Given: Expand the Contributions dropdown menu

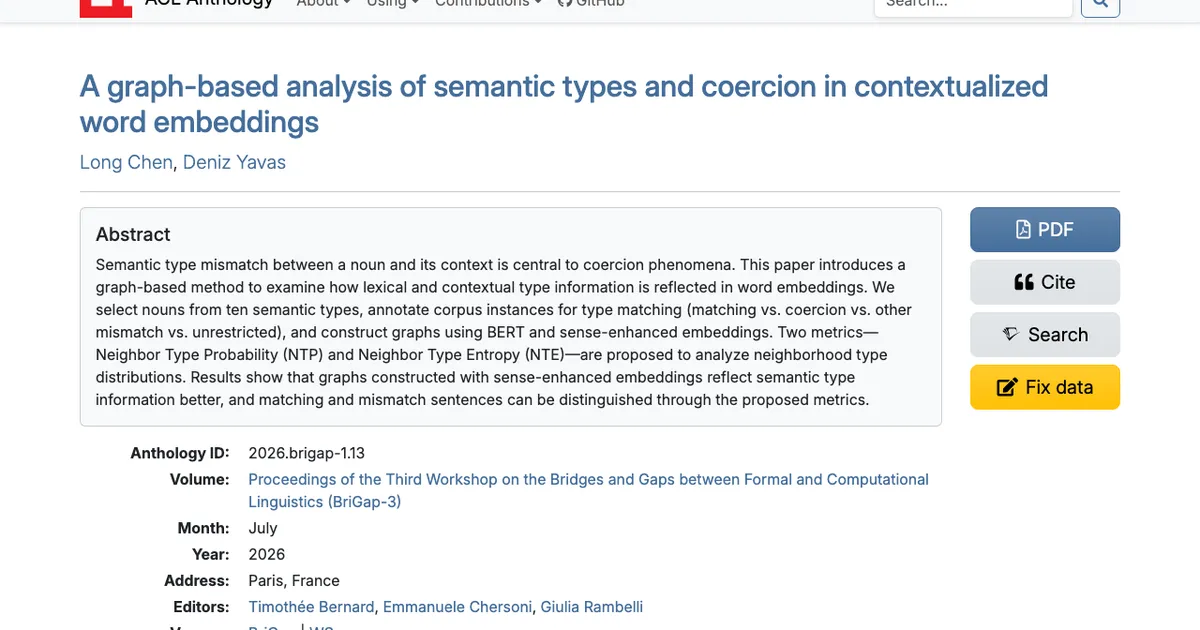Looking at the screenshot, I should 489,3.
